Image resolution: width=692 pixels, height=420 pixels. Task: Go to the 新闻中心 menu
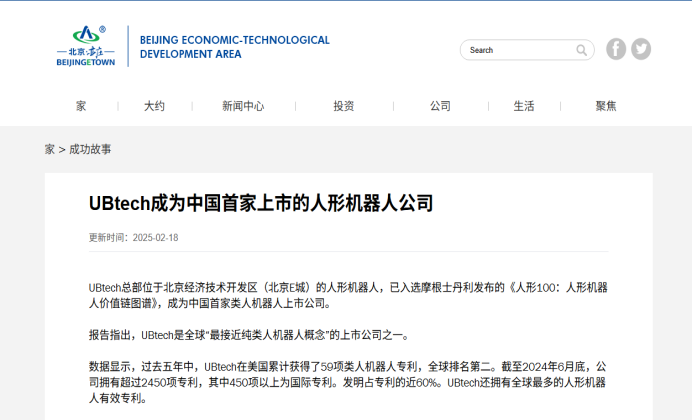(x=243, y=106)
